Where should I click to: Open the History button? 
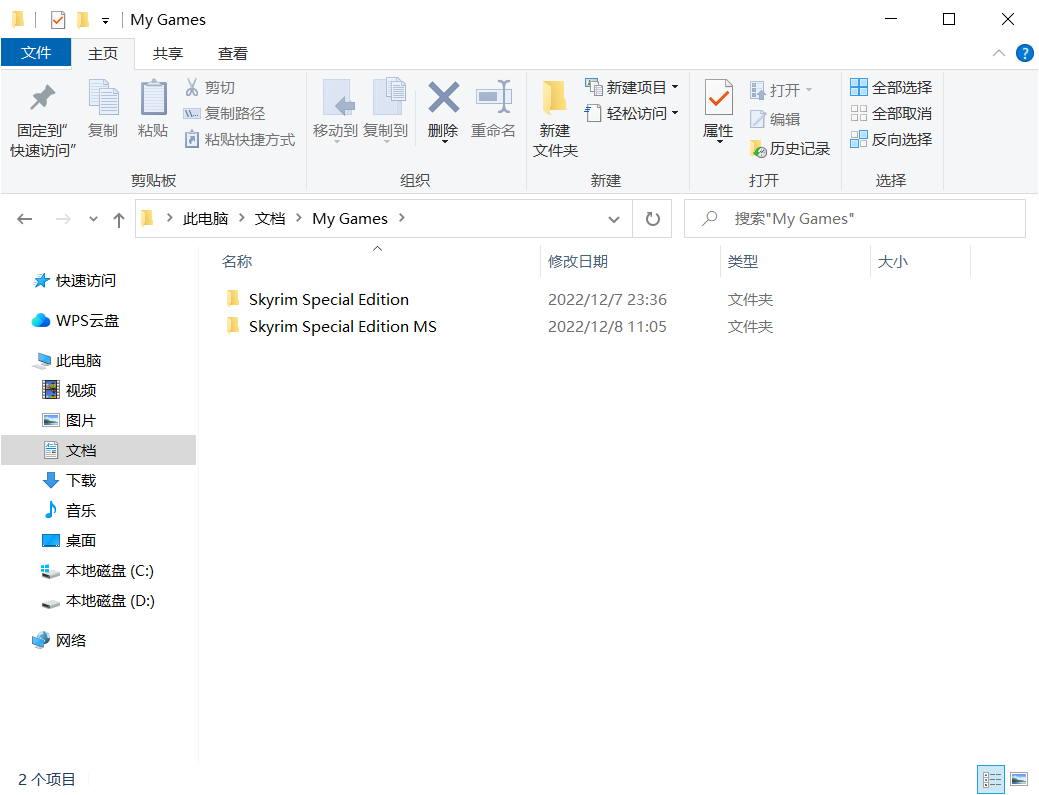[790, 148]
